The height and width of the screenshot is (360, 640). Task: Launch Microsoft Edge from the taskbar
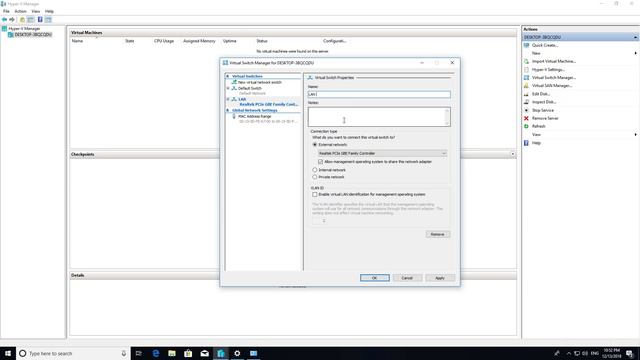[x=156, y=353]
